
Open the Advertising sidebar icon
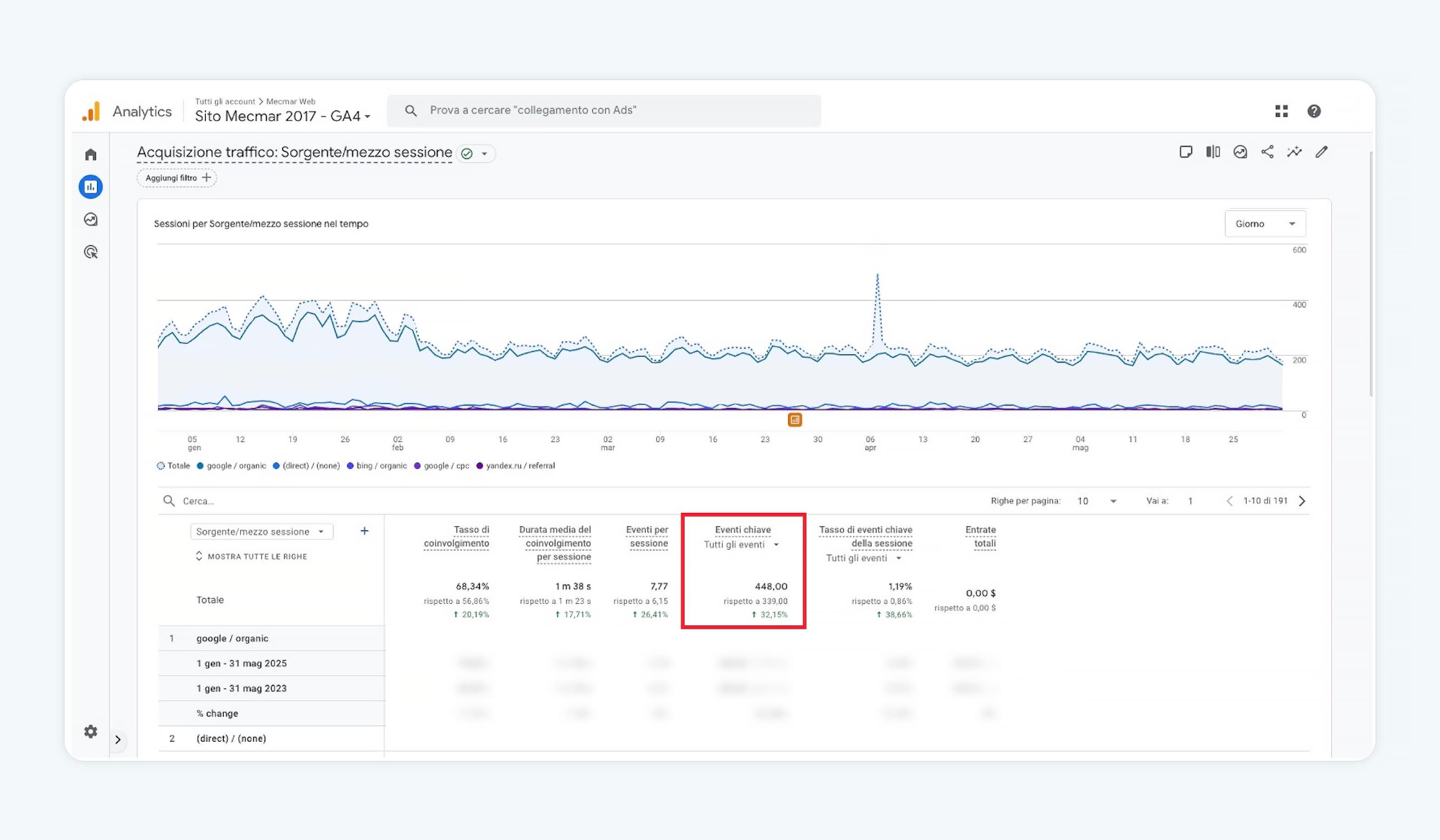click(x=91, y=252)
